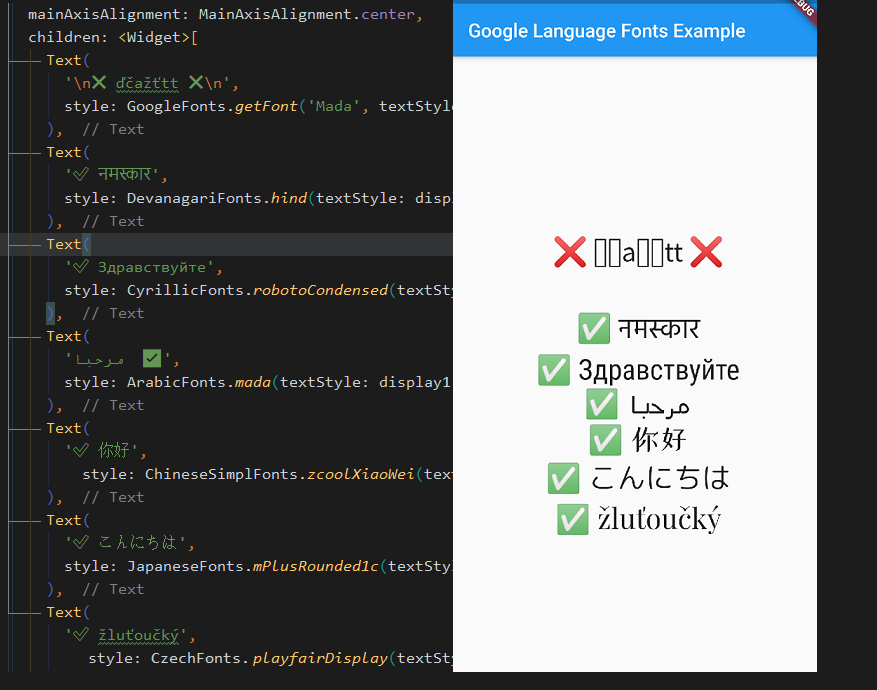Viewport: 877px width, 690px height.
Task: Click the '// Text' comment below the zcoolXiaoWei line
Action: (113, 497)
